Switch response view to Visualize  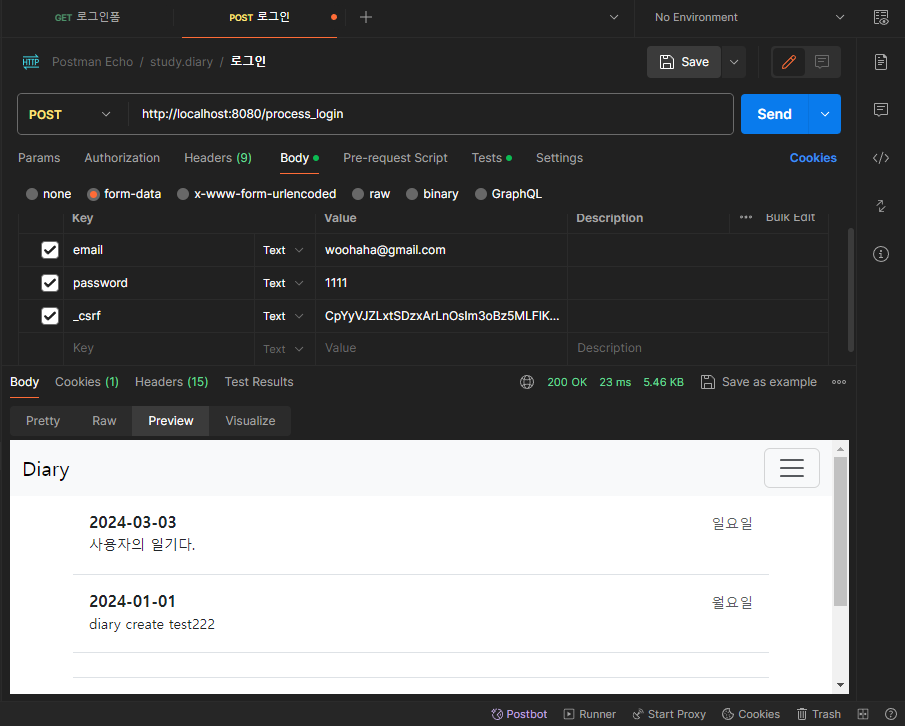click(250, 421)
